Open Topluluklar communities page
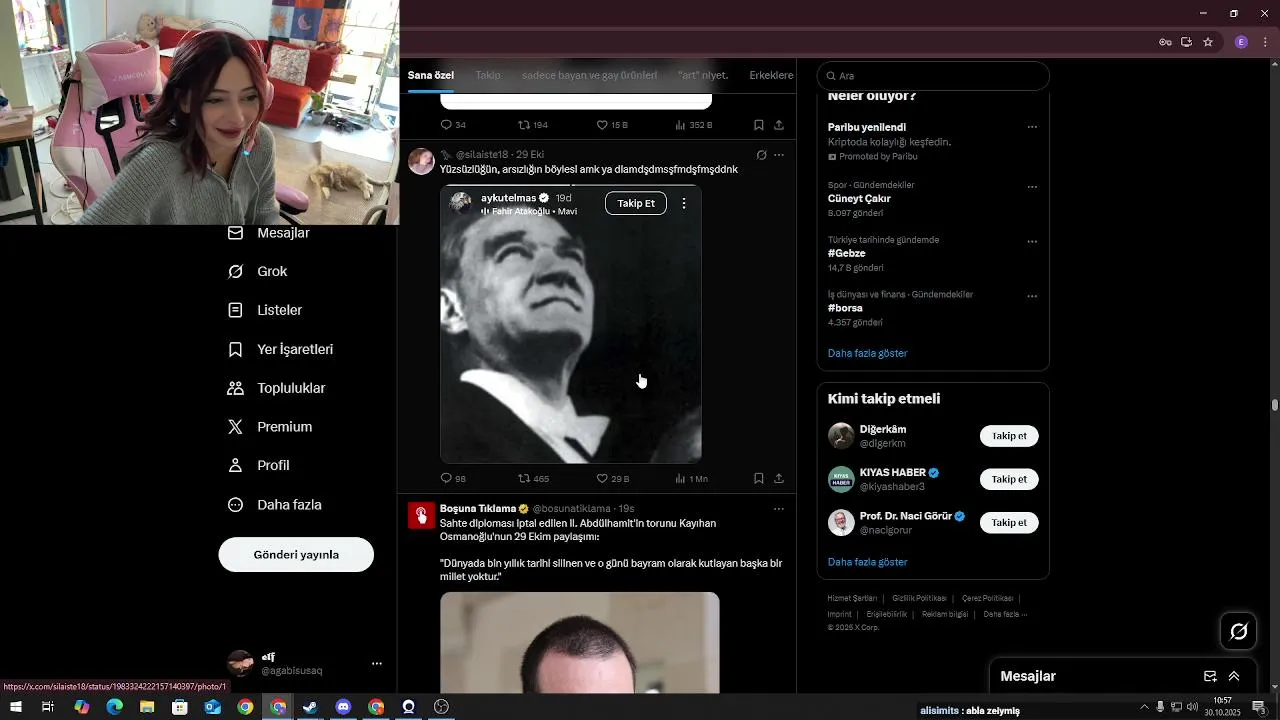Screen dimensions: 1280x720 pyautogui.click(x=276, y=388)
